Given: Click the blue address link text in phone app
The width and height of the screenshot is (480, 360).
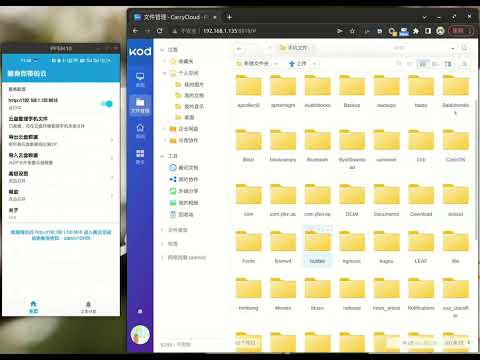Looking at the screenshot, I should tap(61, 235).
